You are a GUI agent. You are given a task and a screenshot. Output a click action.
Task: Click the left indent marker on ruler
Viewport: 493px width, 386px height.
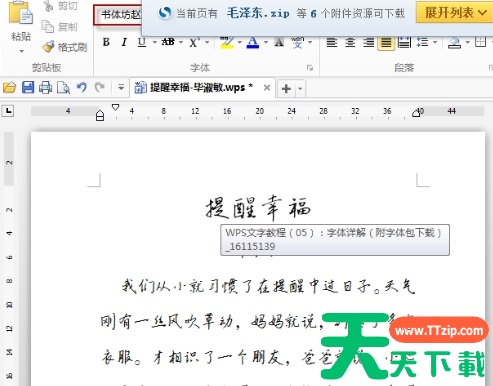pyautogui.click(x=100, y=116)
